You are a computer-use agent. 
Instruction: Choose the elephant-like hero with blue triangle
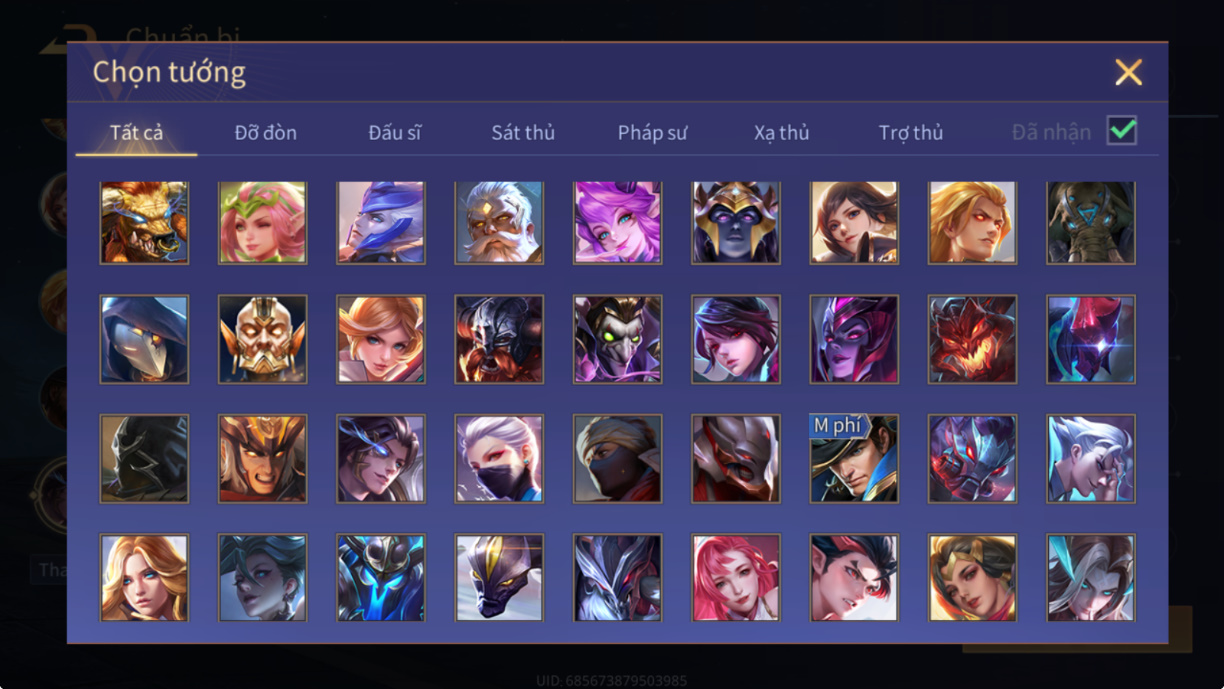1090,222
